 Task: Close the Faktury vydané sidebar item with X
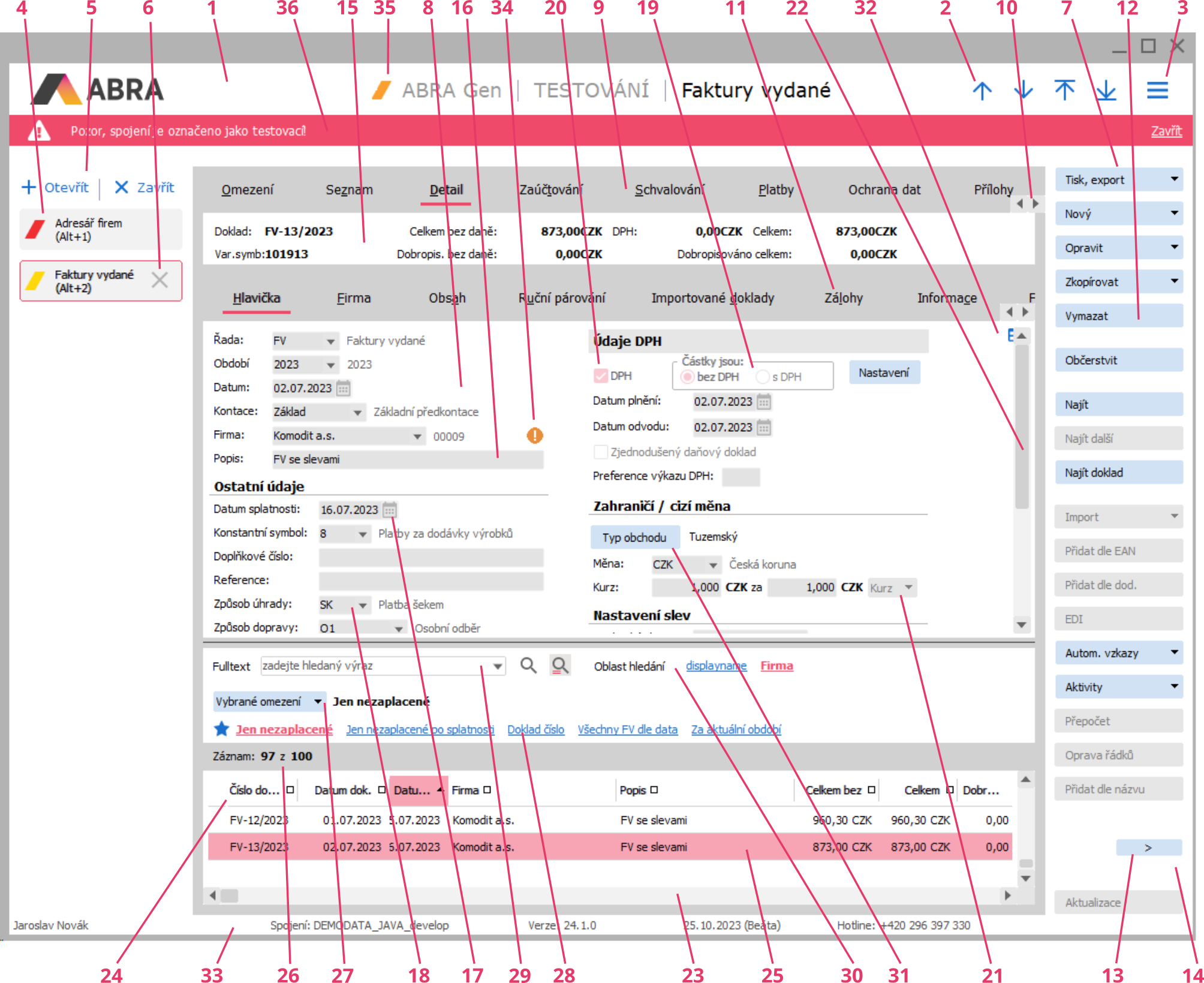click(159, 280)
